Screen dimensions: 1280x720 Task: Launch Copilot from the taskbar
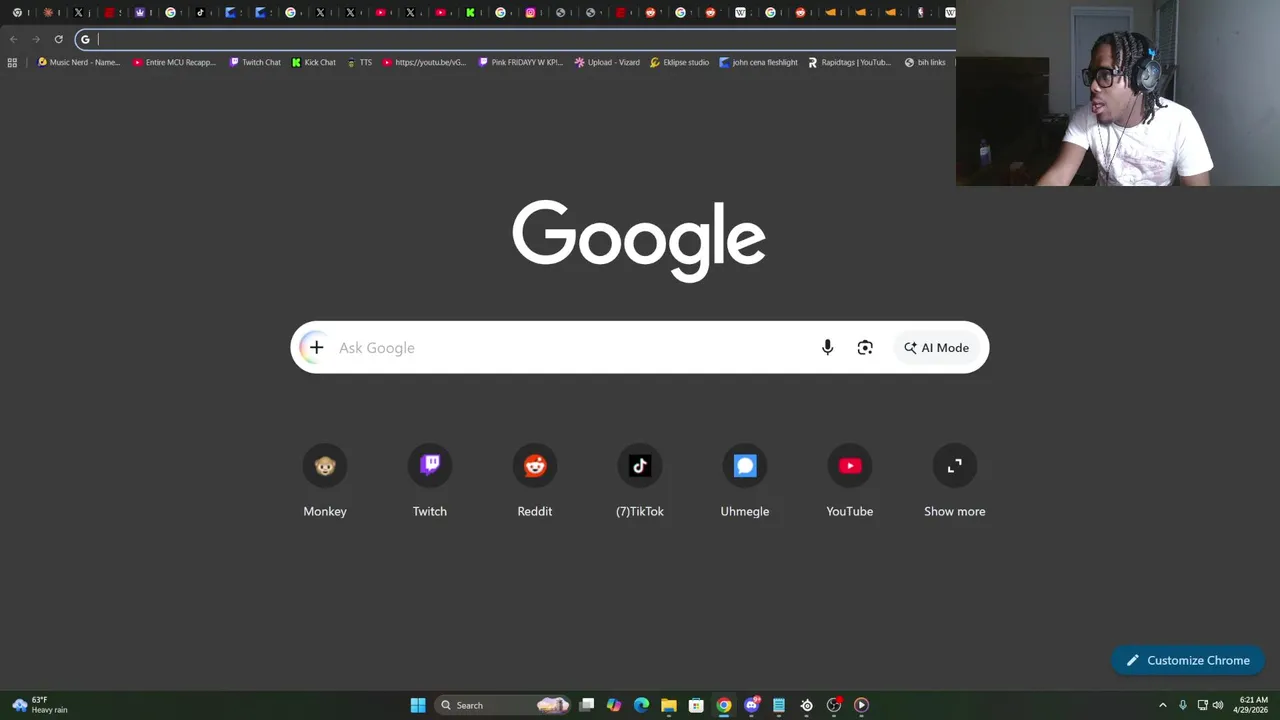614,705
